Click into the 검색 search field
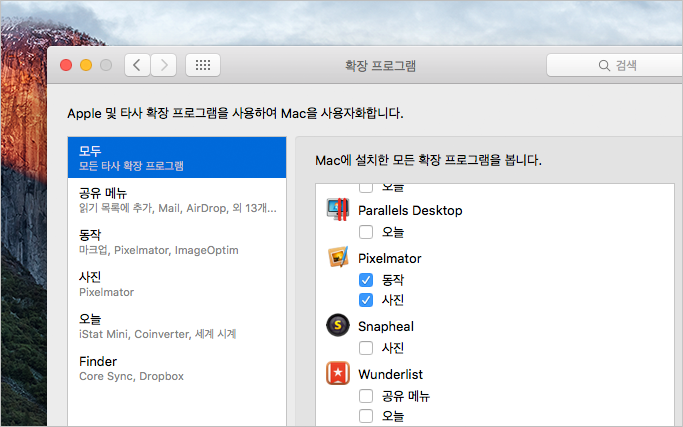 coord(615,65)
